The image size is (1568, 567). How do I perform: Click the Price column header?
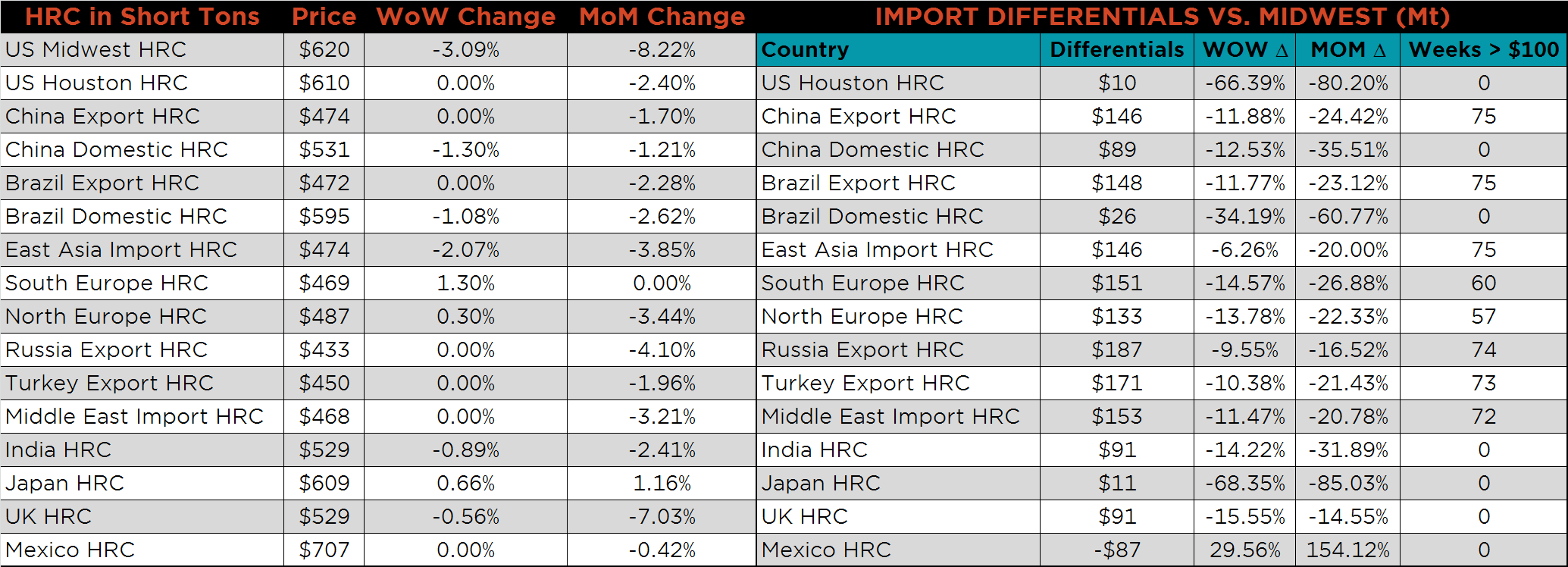[324, 17]
